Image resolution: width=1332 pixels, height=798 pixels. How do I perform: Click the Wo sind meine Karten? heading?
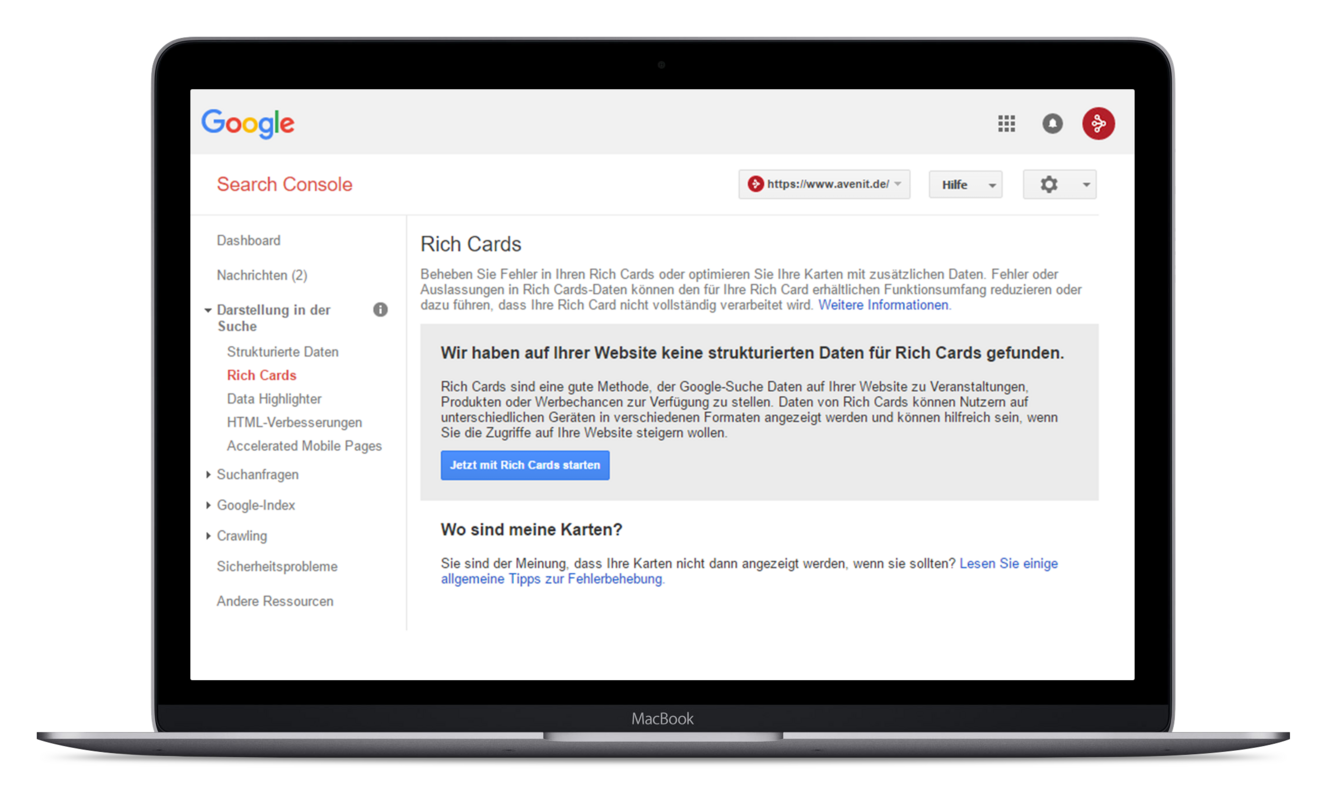pyautogui.click(x=531, y=530)
